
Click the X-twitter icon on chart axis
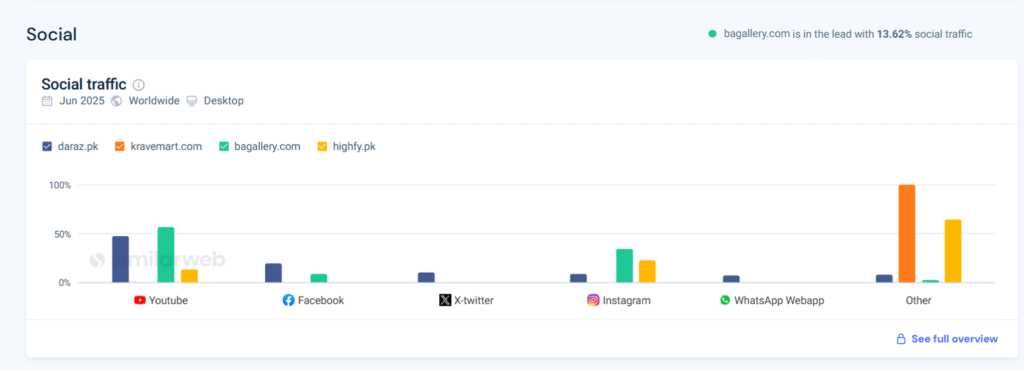(445, 300)
